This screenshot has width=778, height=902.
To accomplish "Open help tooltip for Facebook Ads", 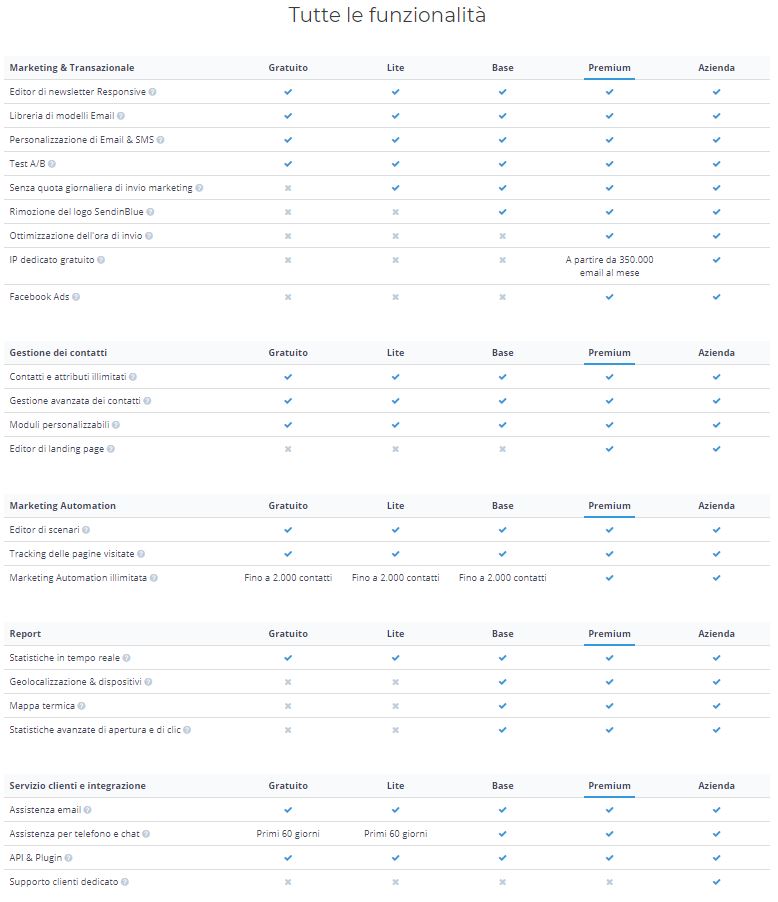I will 76,297.
